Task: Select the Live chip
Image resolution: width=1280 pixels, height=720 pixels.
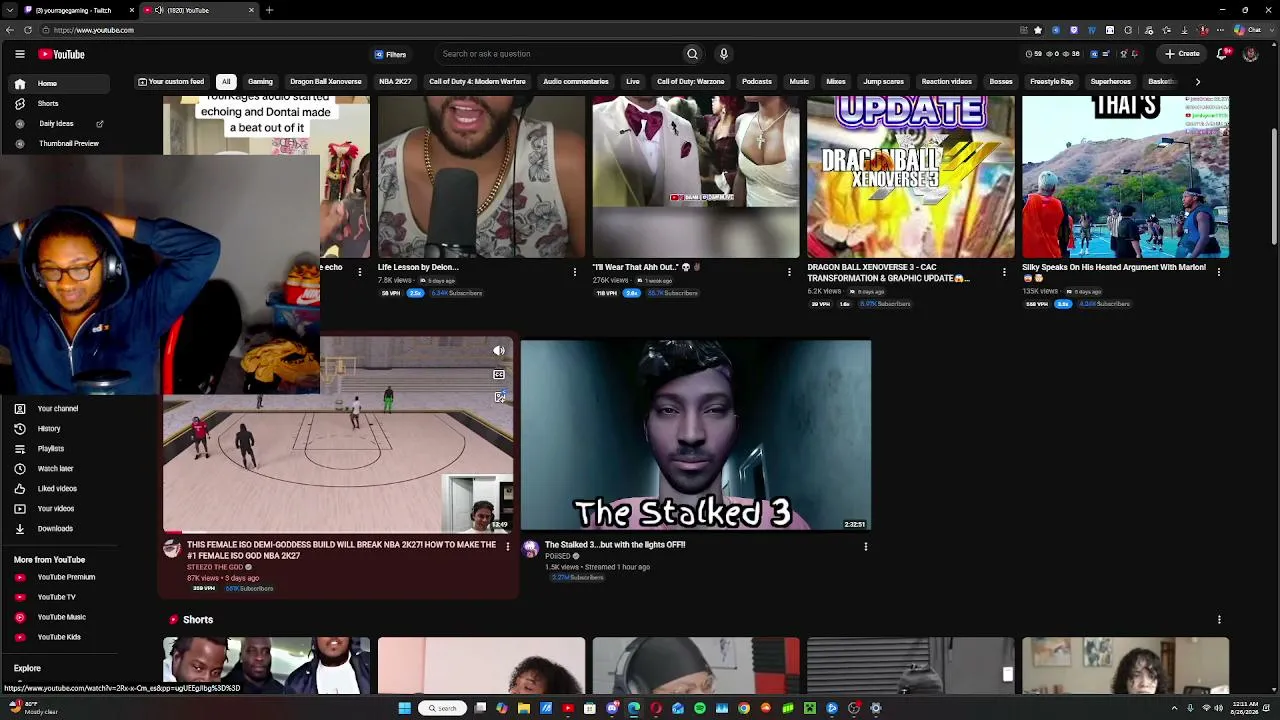Action: [633, 82]
